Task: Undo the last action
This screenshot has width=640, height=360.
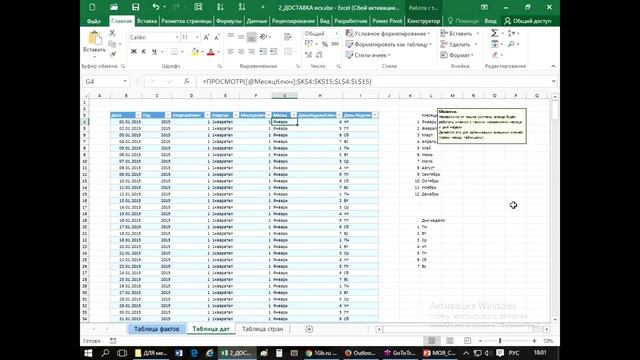Action: 156,7
